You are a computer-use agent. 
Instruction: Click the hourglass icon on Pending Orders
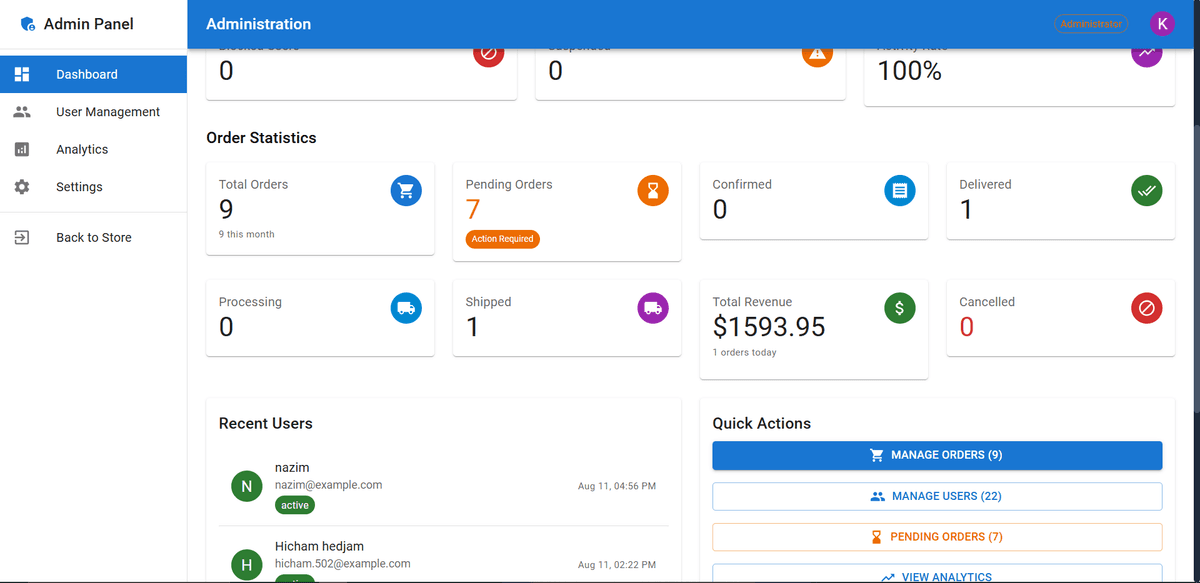653,190
